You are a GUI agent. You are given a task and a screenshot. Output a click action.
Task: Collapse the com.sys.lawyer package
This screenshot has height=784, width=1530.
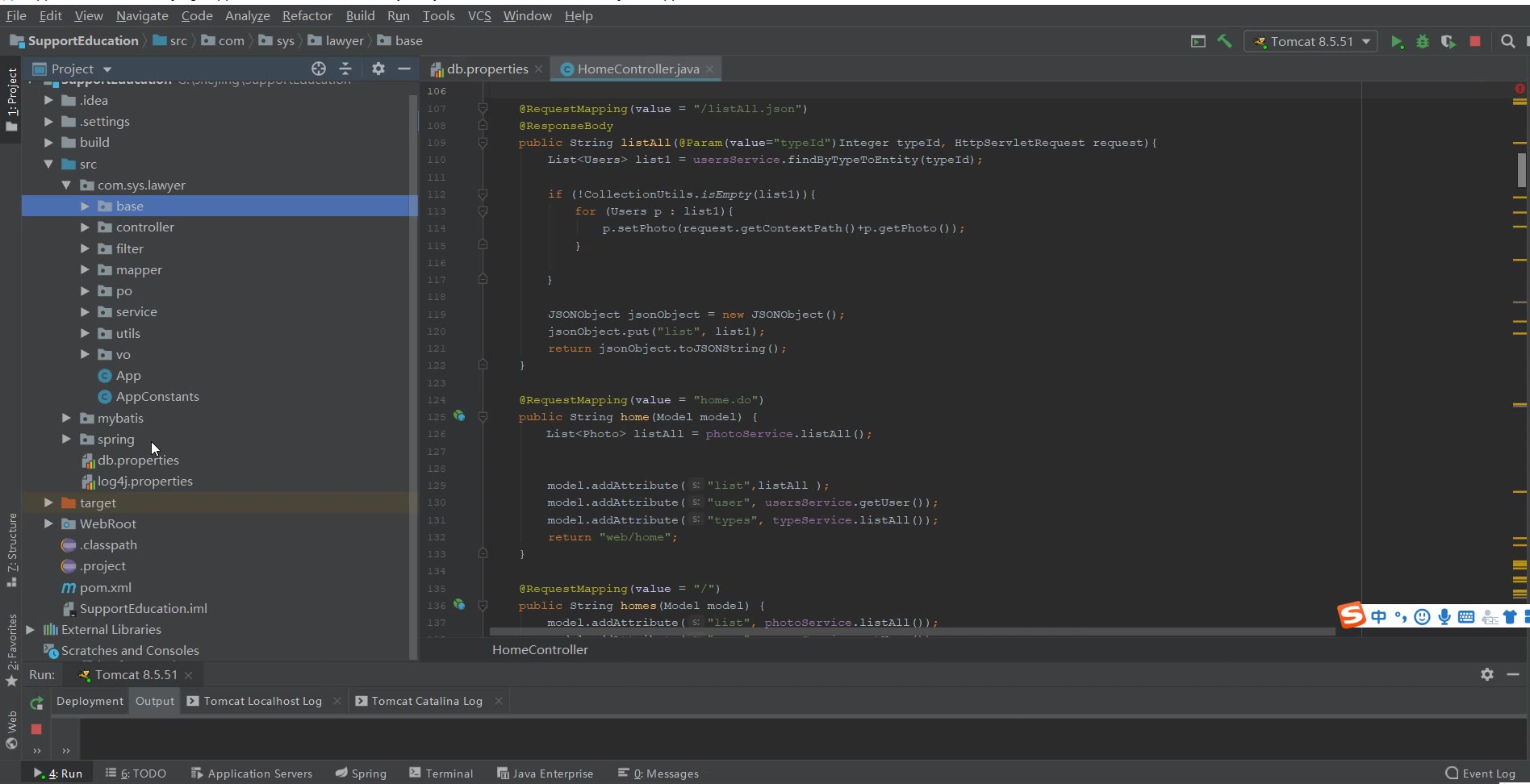66,186
